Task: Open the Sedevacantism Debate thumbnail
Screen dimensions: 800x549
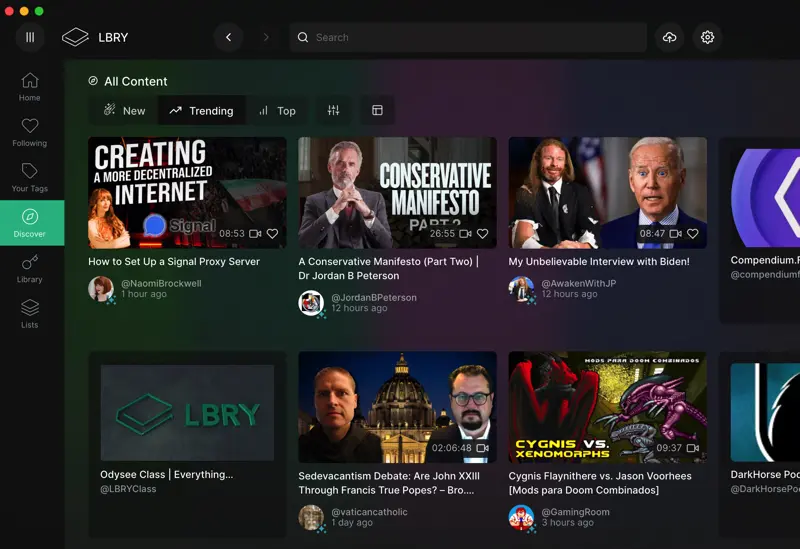Action: [397, 407]
